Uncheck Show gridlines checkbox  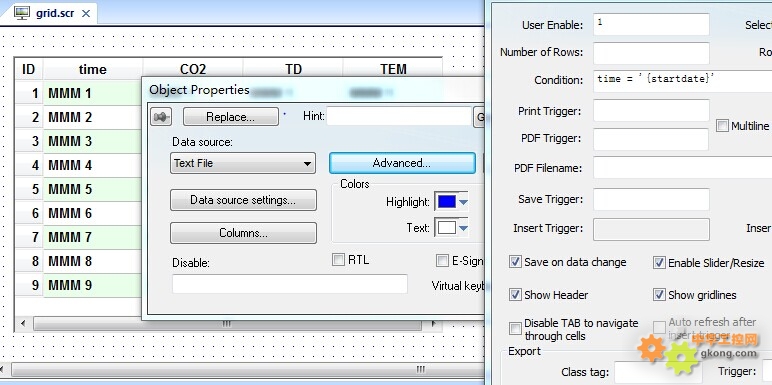coord(659,295)
